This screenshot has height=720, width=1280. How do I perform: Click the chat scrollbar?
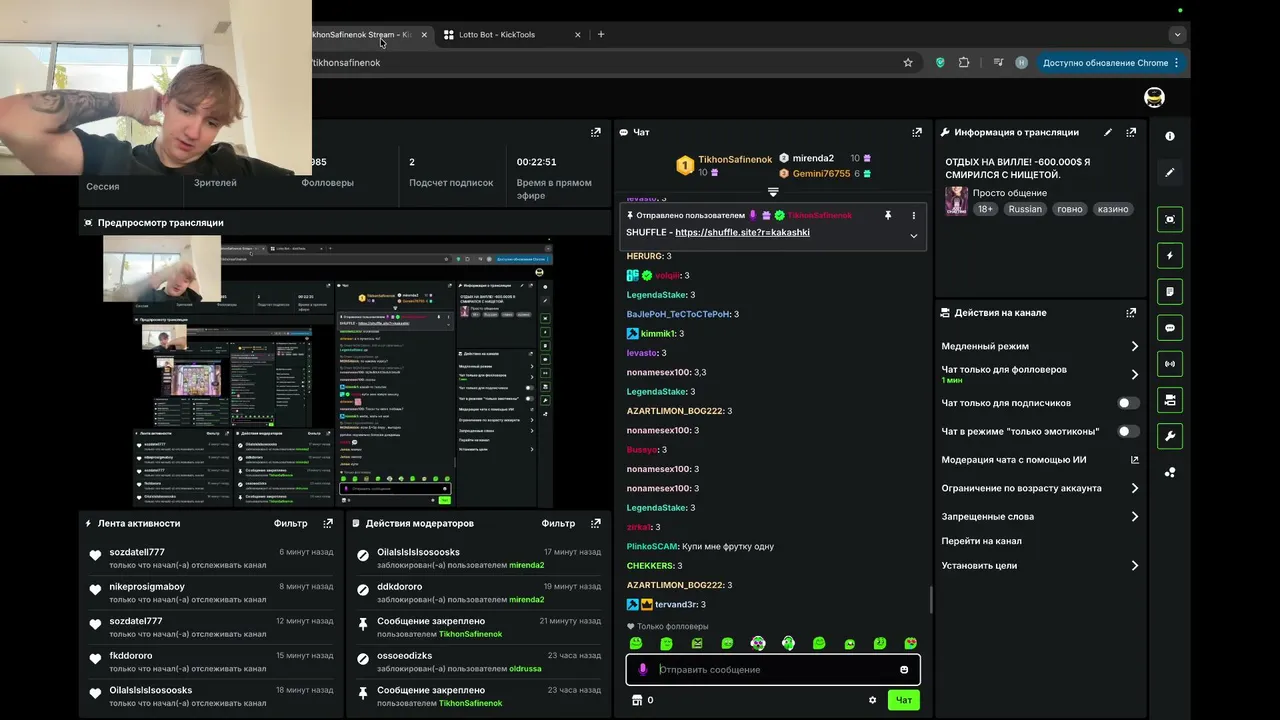(x=931, y=600)
